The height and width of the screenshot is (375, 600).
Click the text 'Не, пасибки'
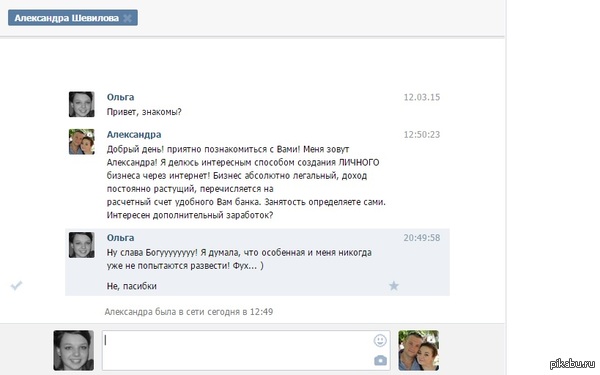click(x=132, y=286)
